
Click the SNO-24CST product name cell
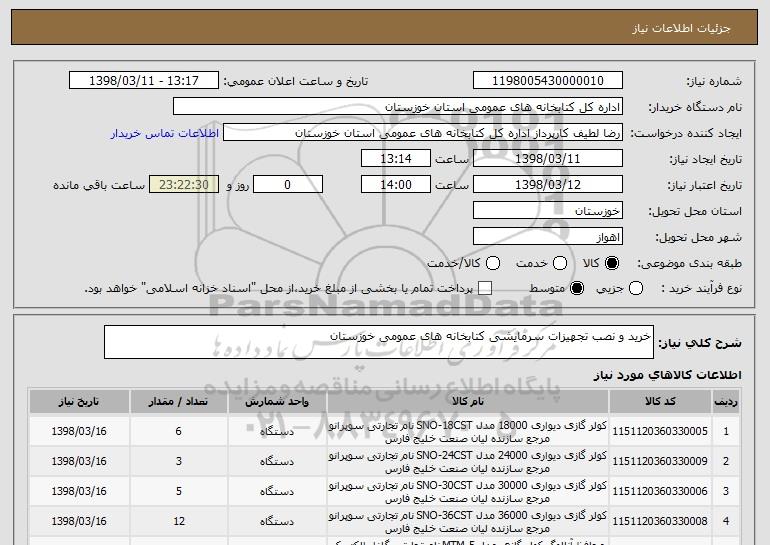click(468, 462)
